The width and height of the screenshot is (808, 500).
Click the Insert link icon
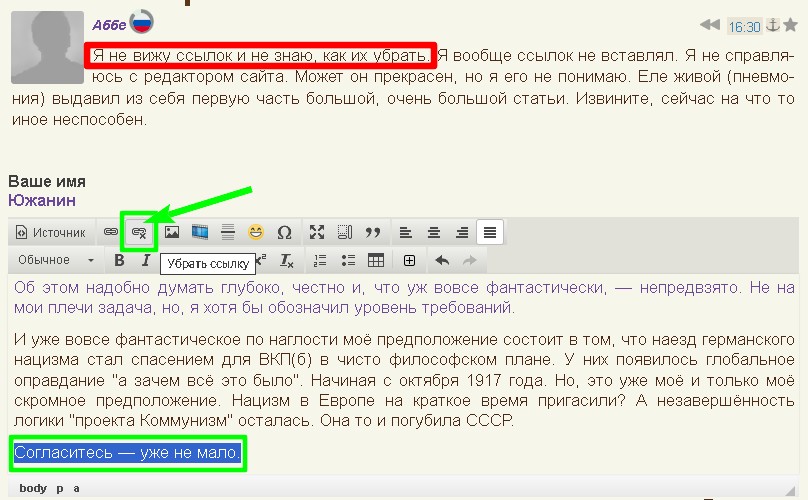point(111,232)
